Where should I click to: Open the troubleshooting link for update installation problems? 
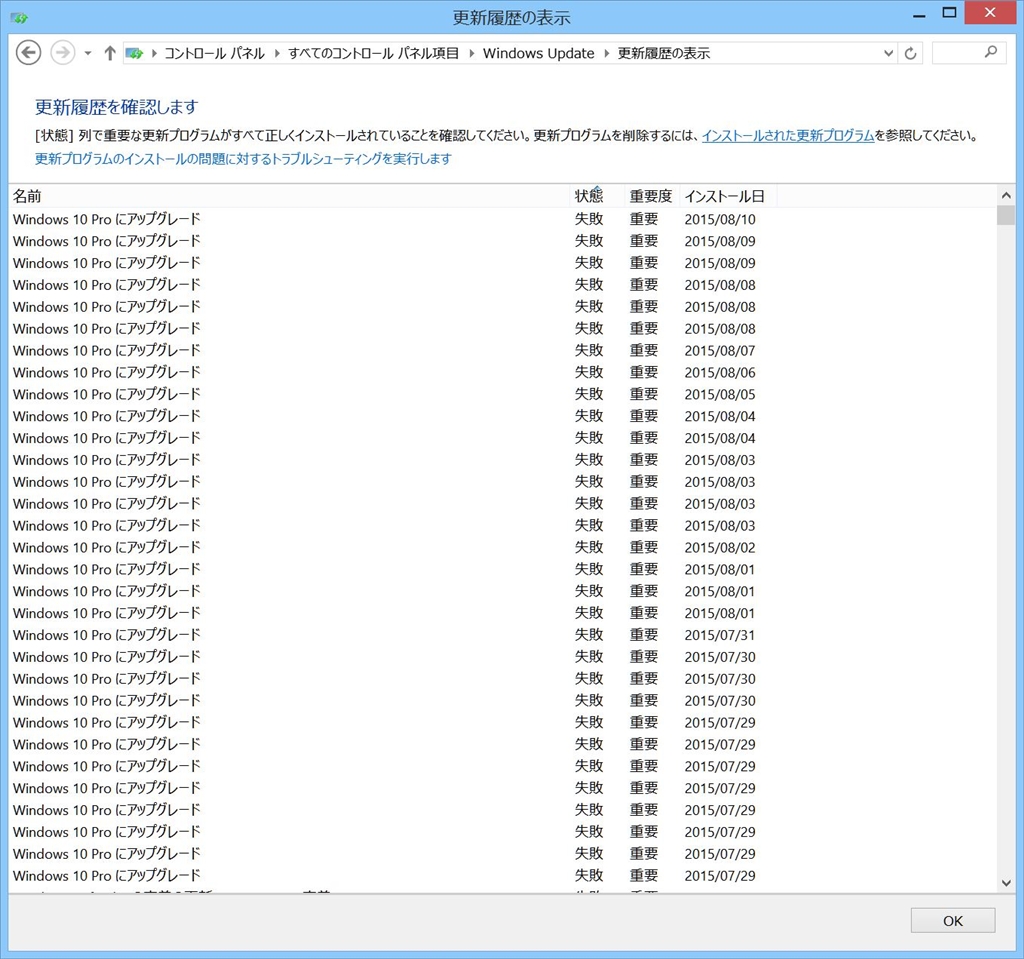[x=243, y=159]
